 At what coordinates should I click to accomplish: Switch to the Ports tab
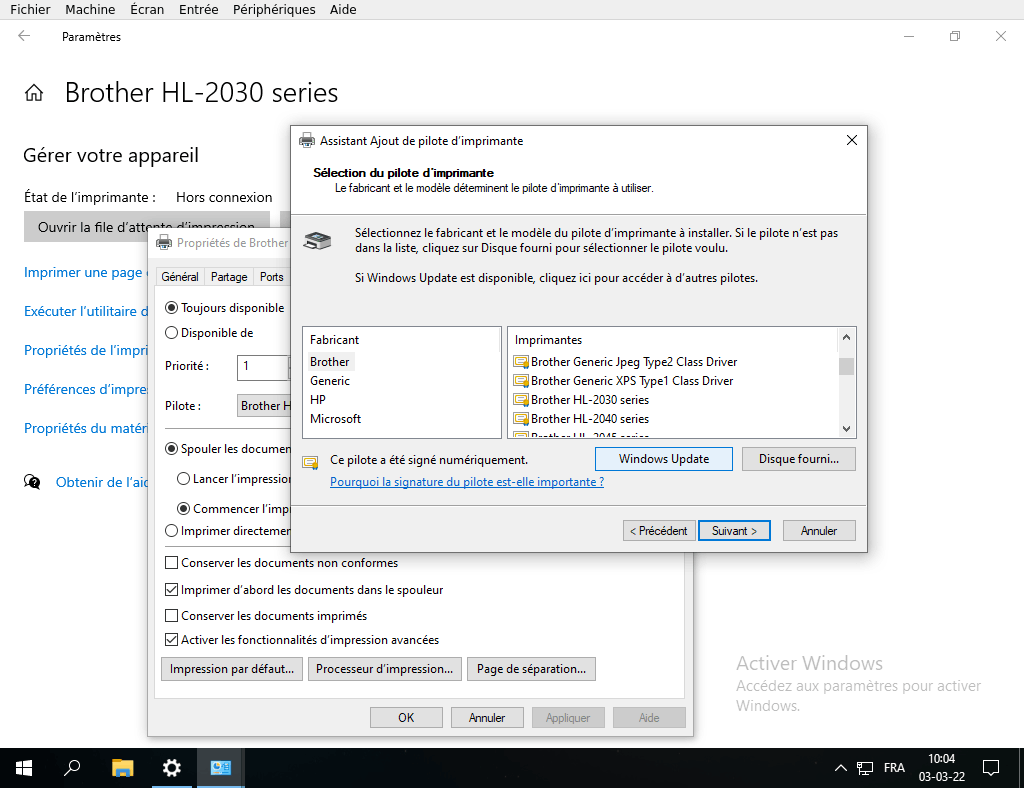[272, 277]
